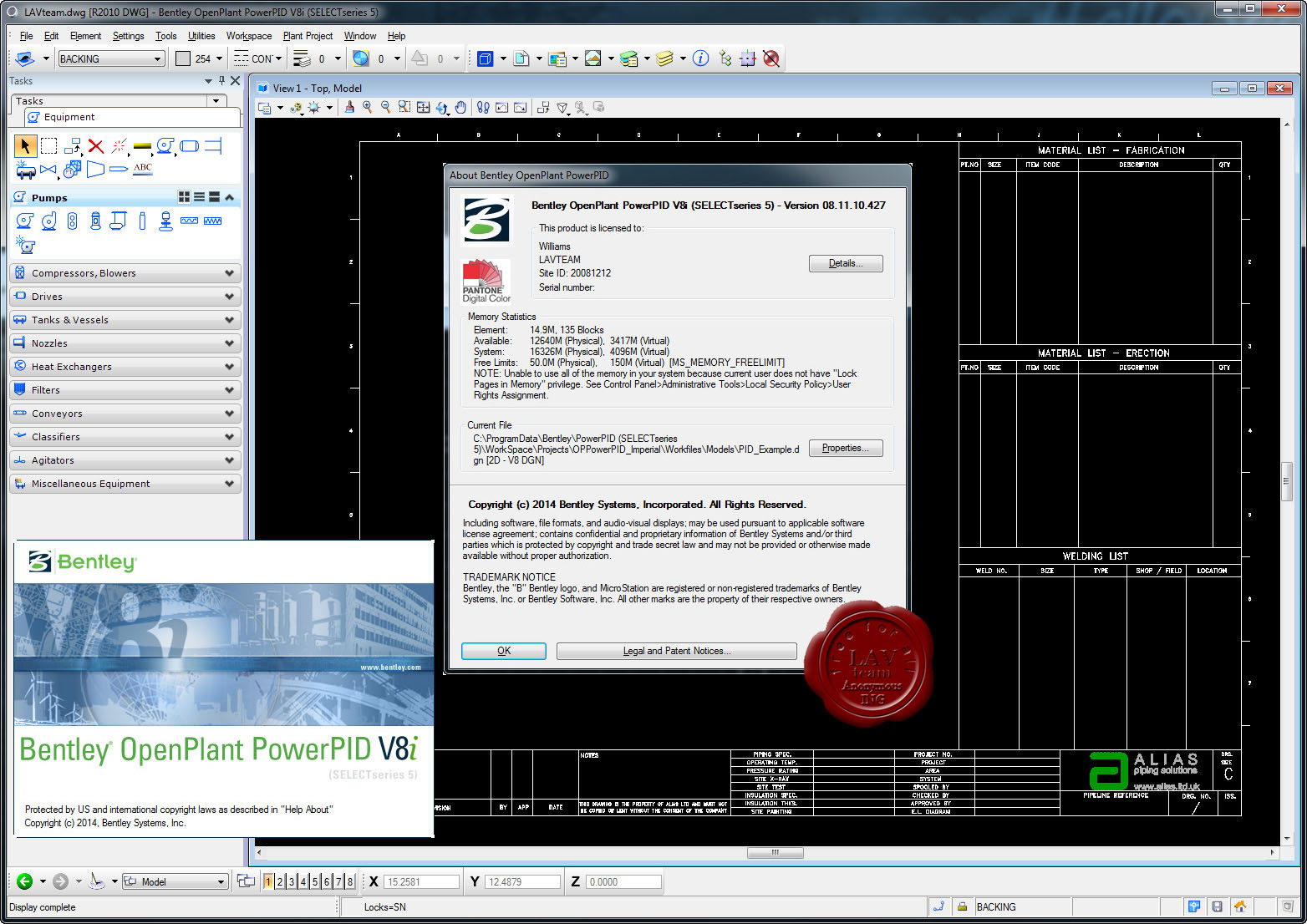Viewport: 1307px width, 924px height.
Task: Click the Home icon in status bar
Action: [1240, 906]
